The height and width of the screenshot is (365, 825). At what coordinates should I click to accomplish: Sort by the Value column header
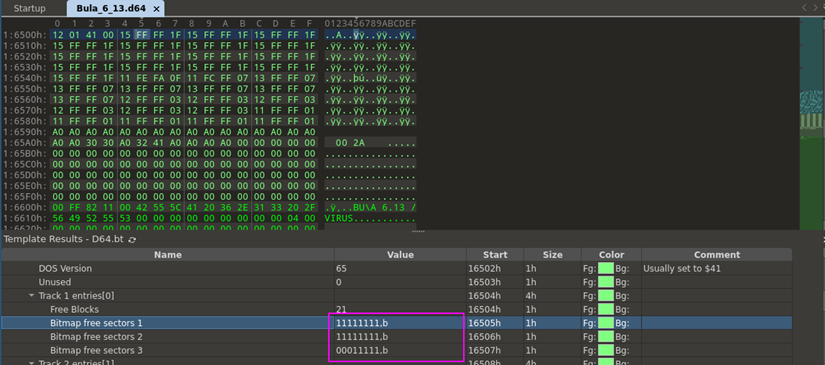pos(400,255)
